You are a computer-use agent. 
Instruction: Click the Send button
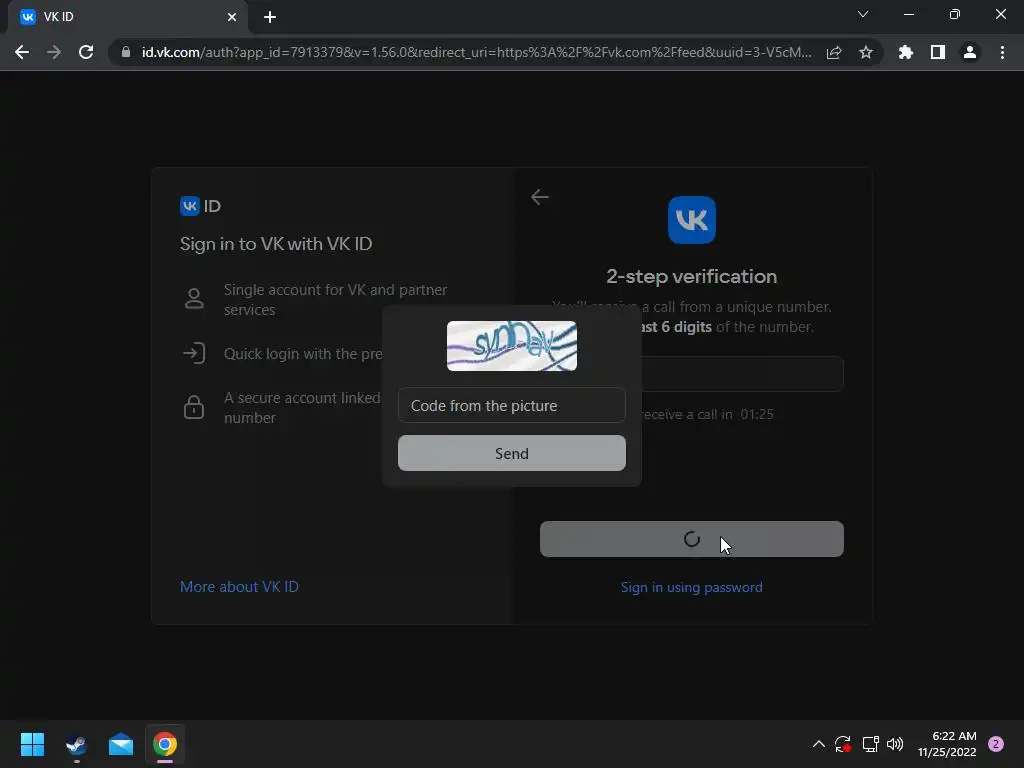click(x=512, y=453)
